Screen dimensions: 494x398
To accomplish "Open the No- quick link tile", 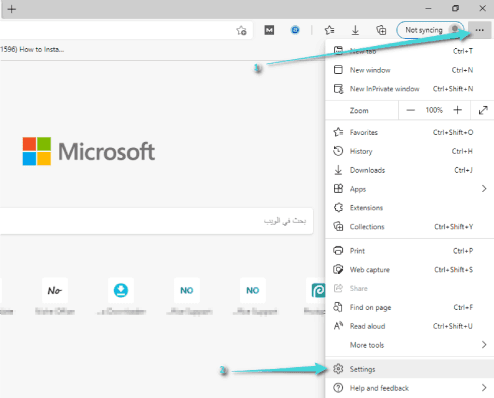I will 55,290.
